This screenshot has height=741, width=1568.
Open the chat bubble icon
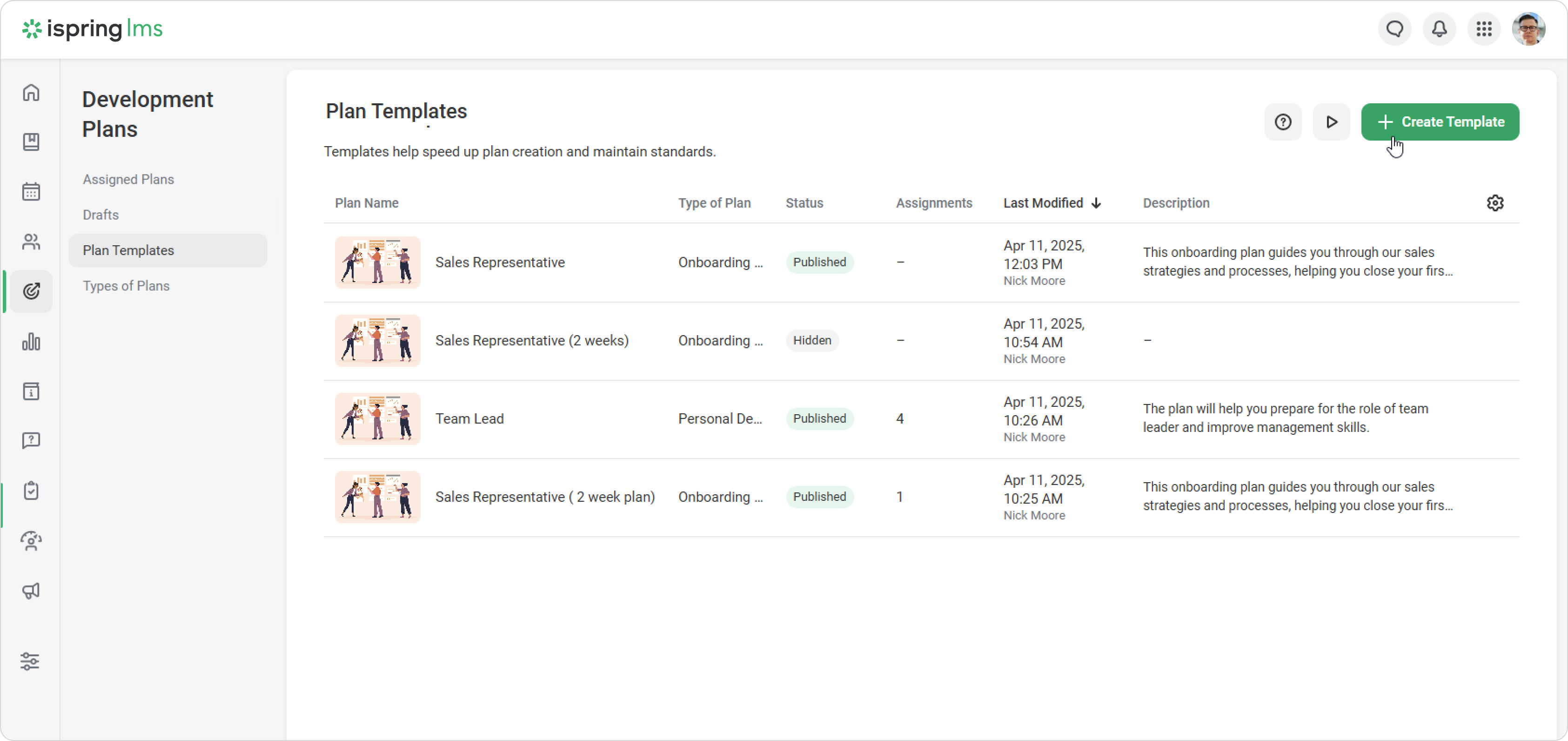(x=1394, y=28)
